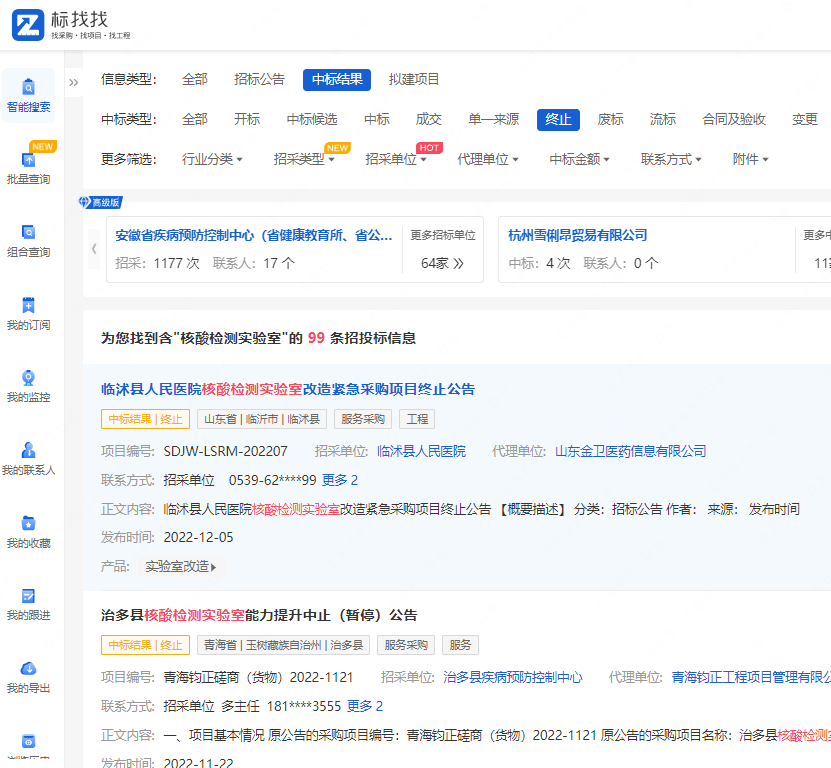
Task: Open the 行业分类 dropdown
Action: [212, 159]
